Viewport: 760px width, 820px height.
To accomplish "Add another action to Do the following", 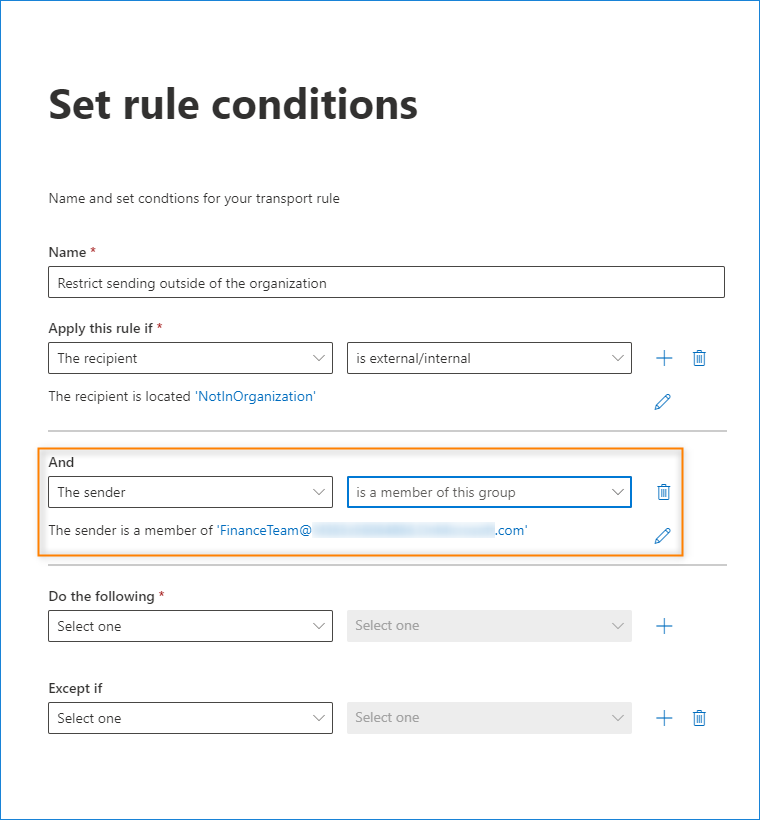I will pyautogui.click(x=664, y=626).
